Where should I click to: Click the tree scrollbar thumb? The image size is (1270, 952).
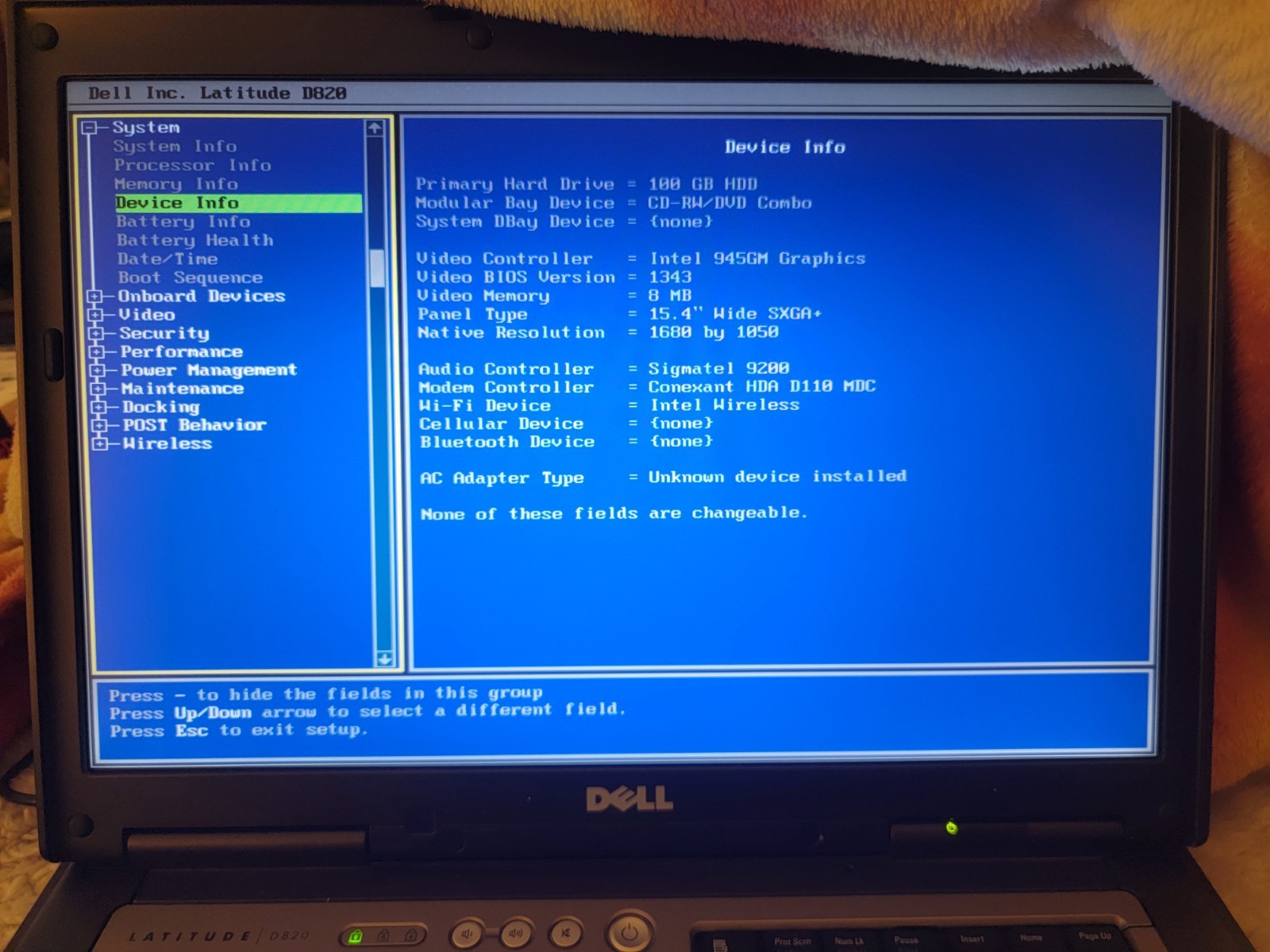pos(378,268)
